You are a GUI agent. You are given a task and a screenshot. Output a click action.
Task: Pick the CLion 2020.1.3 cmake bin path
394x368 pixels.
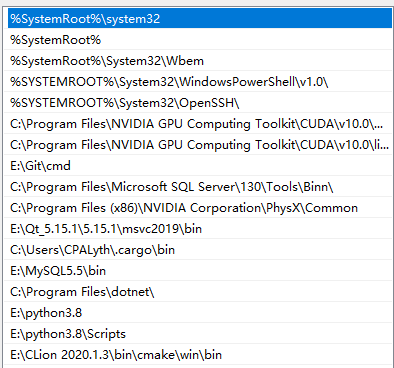tap(199, 355)
